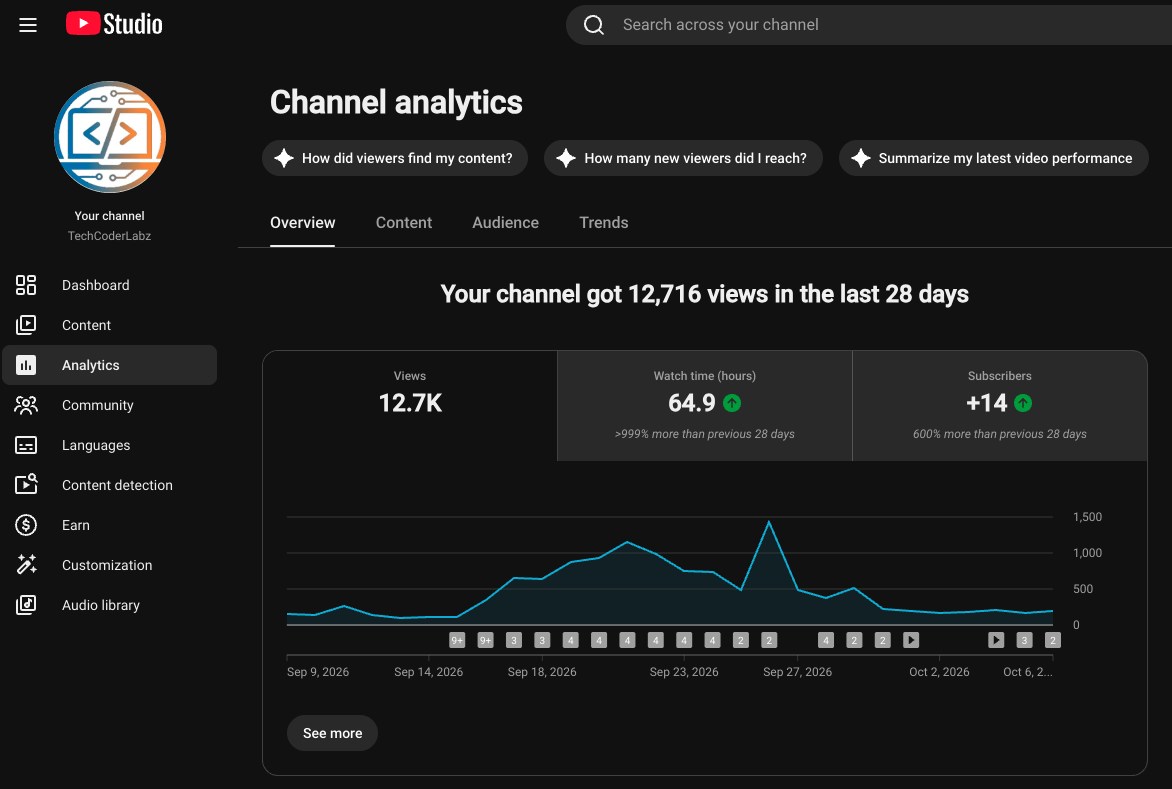Click the Oct 2, 2026 date label

pyautogui.click(x=939, y=672)
